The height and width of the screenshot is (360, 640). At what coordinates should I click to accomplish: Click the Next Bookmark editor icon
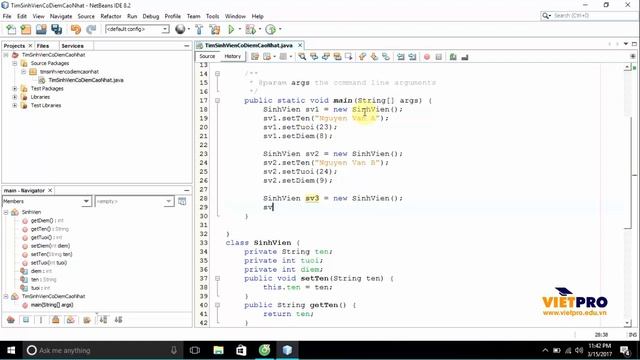click(374, 57)
